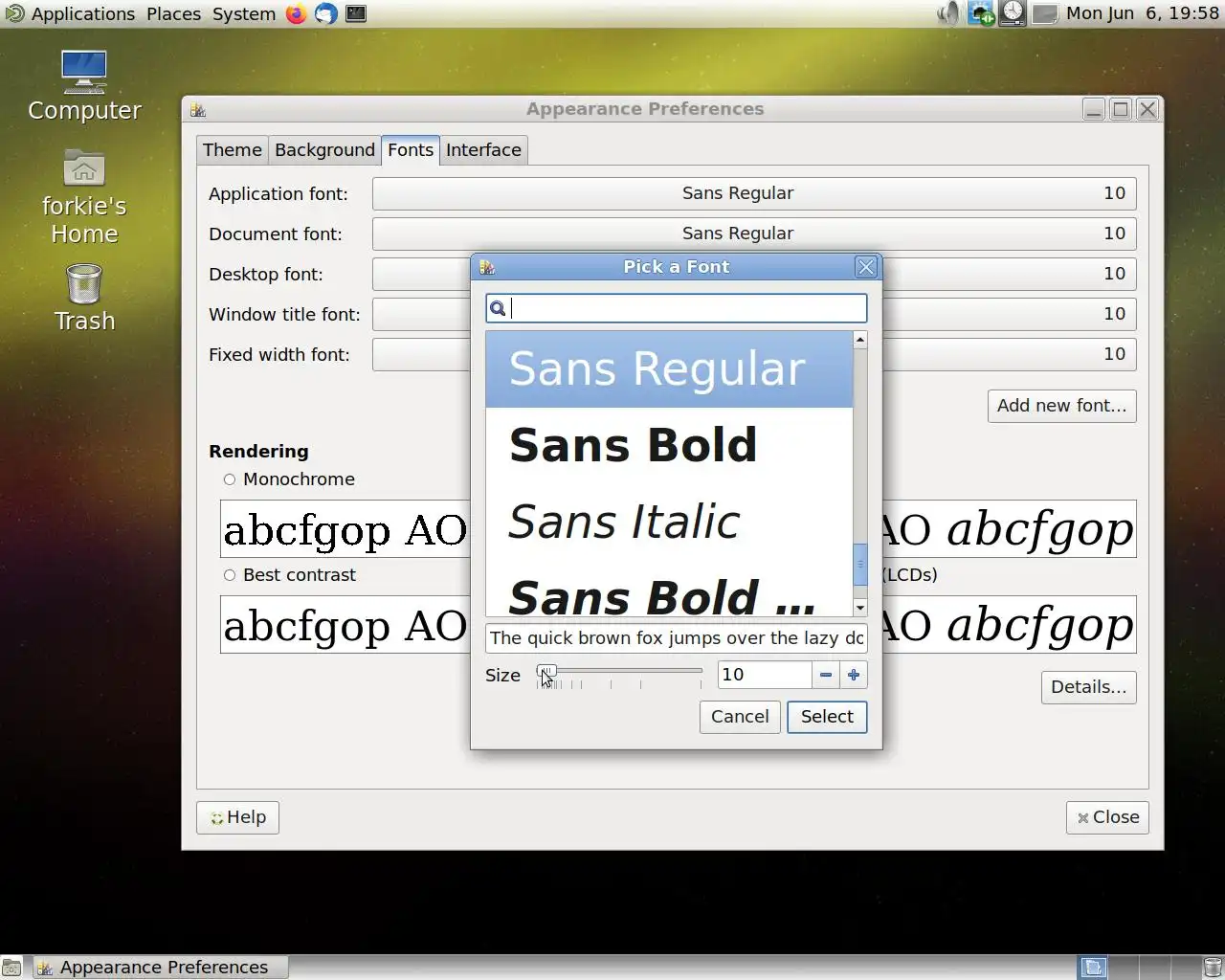Click the font Size slider handle
Image resolution: width=1225 pixels, height=980 pixels.
click(546, 671)
